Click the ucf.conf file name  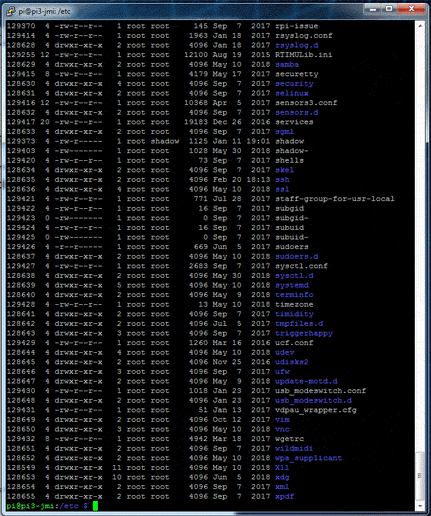(294, 343)
